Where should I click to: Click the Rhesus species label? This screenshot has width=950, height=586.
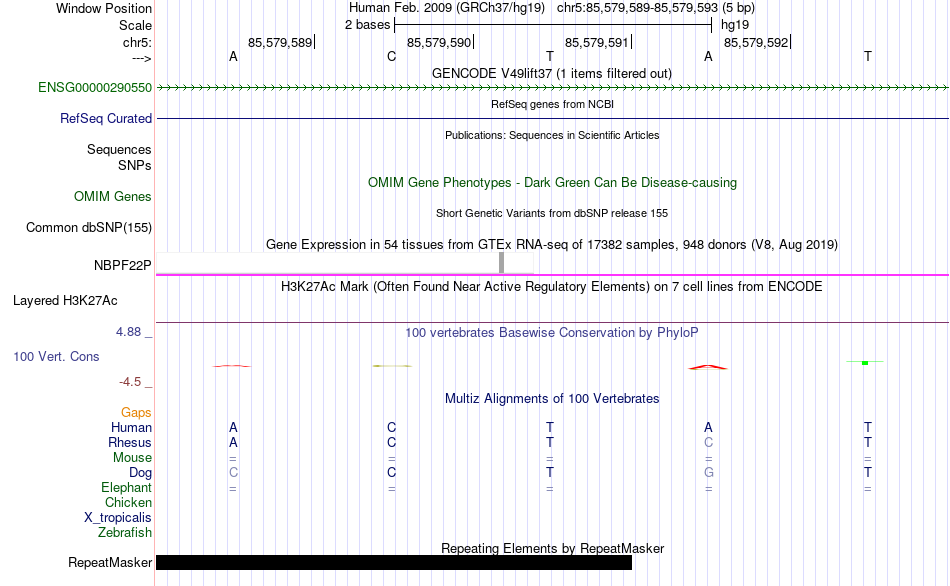130,442
